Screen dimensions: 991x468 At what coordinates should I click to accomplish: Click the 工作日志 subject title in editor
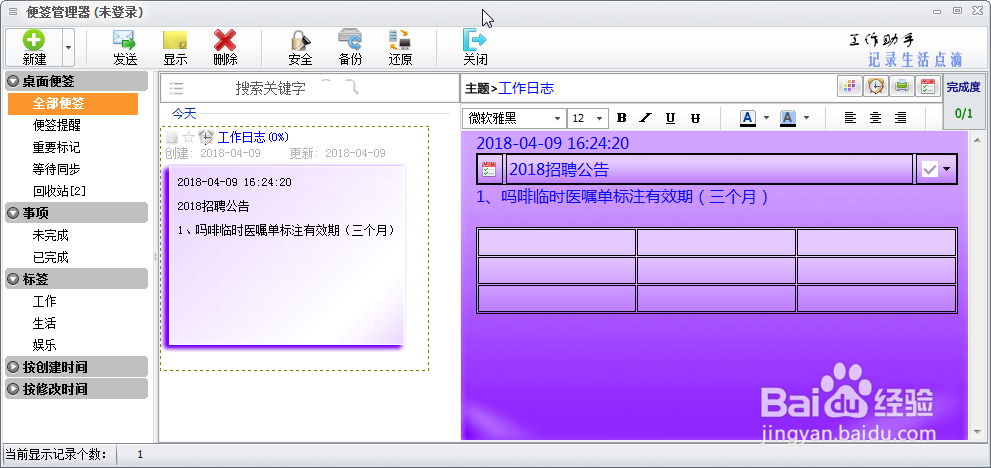click(526, 88)
